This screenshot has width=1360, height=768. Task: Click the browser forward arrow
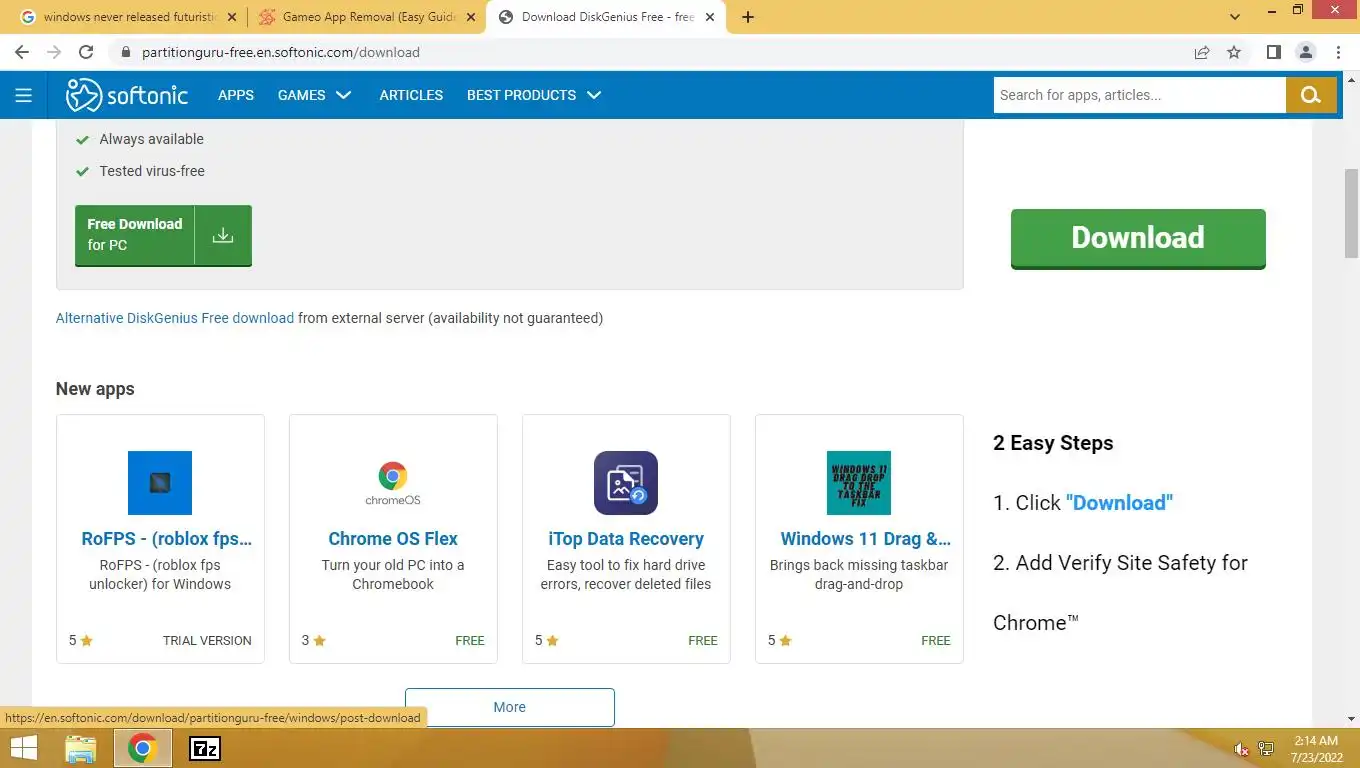[54, 52]
